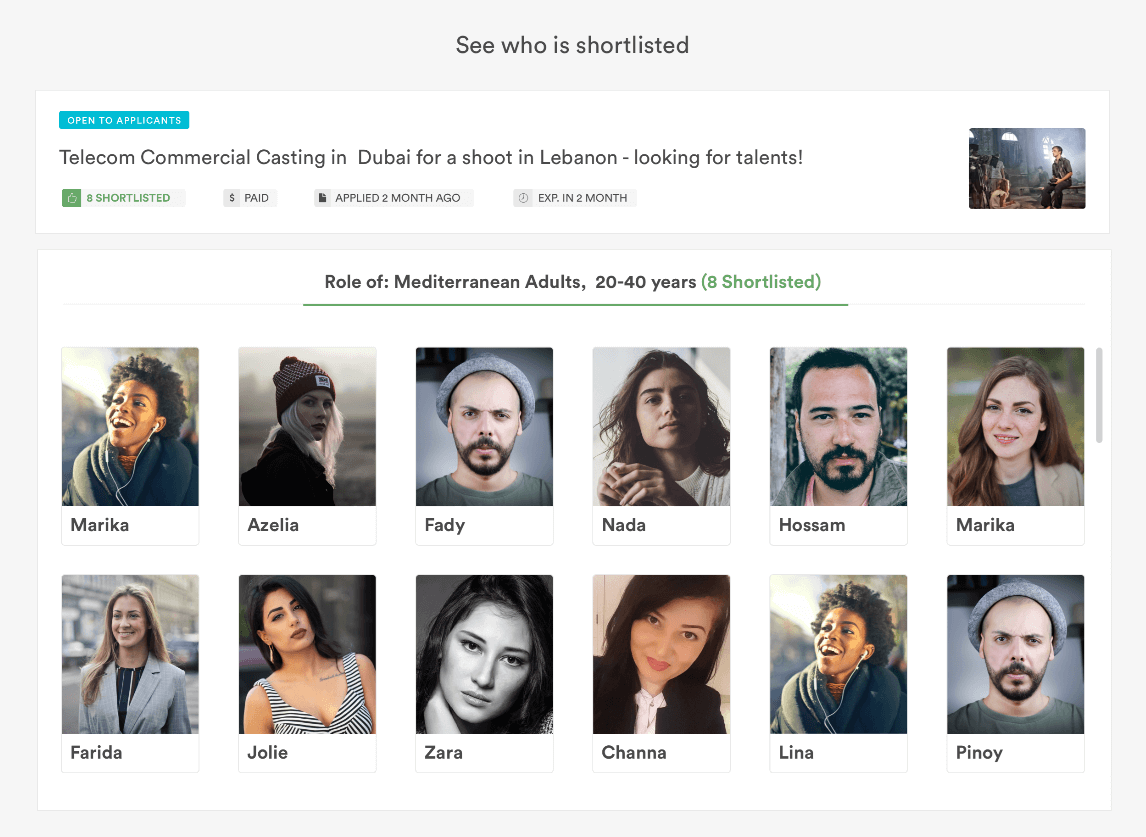
Task: Click the talent list vertical scrollbar
Action: [x=1099, y=394]
